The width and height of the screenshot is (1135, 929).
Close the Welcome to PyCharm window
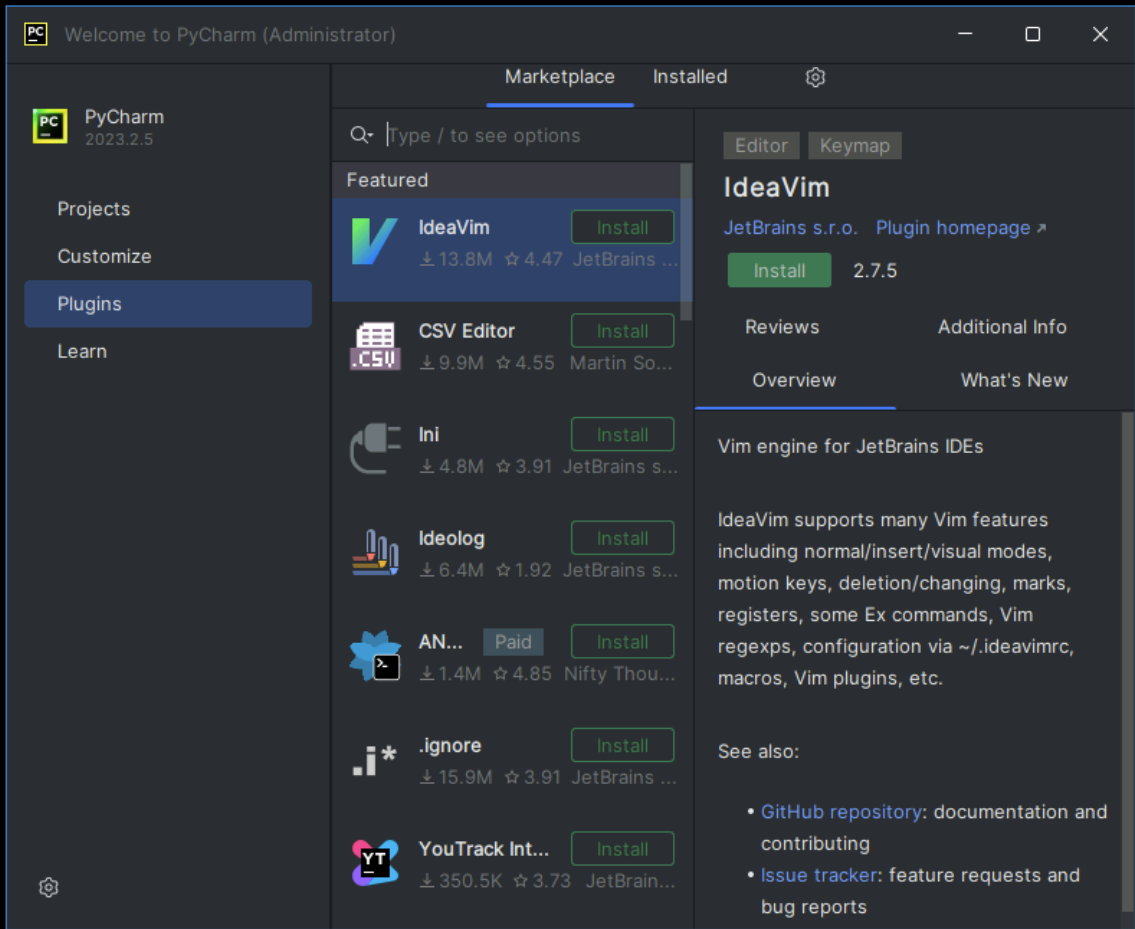coord(1100,34)
